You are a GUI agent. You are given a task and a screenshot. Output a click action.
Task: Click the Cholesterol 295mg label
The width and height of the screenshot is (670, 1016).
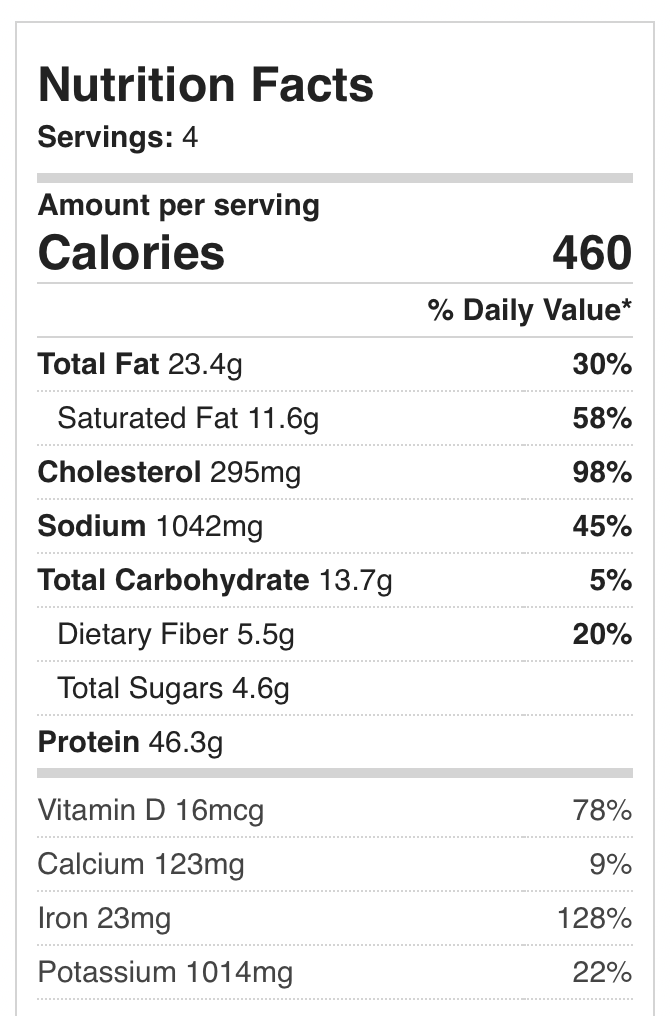[x=169, y=472]
